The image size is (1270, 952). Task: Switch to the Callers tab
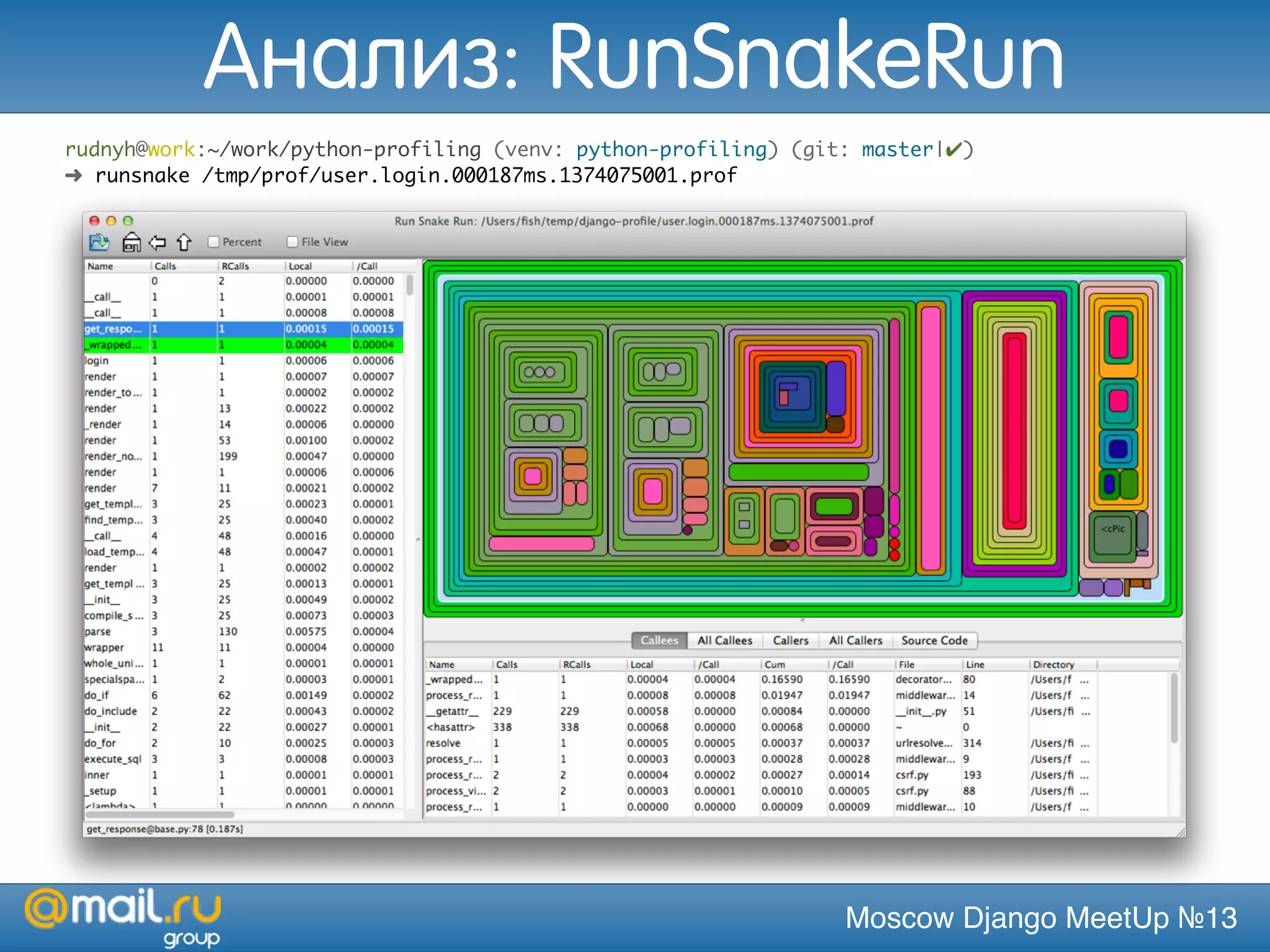coord(791,640)
